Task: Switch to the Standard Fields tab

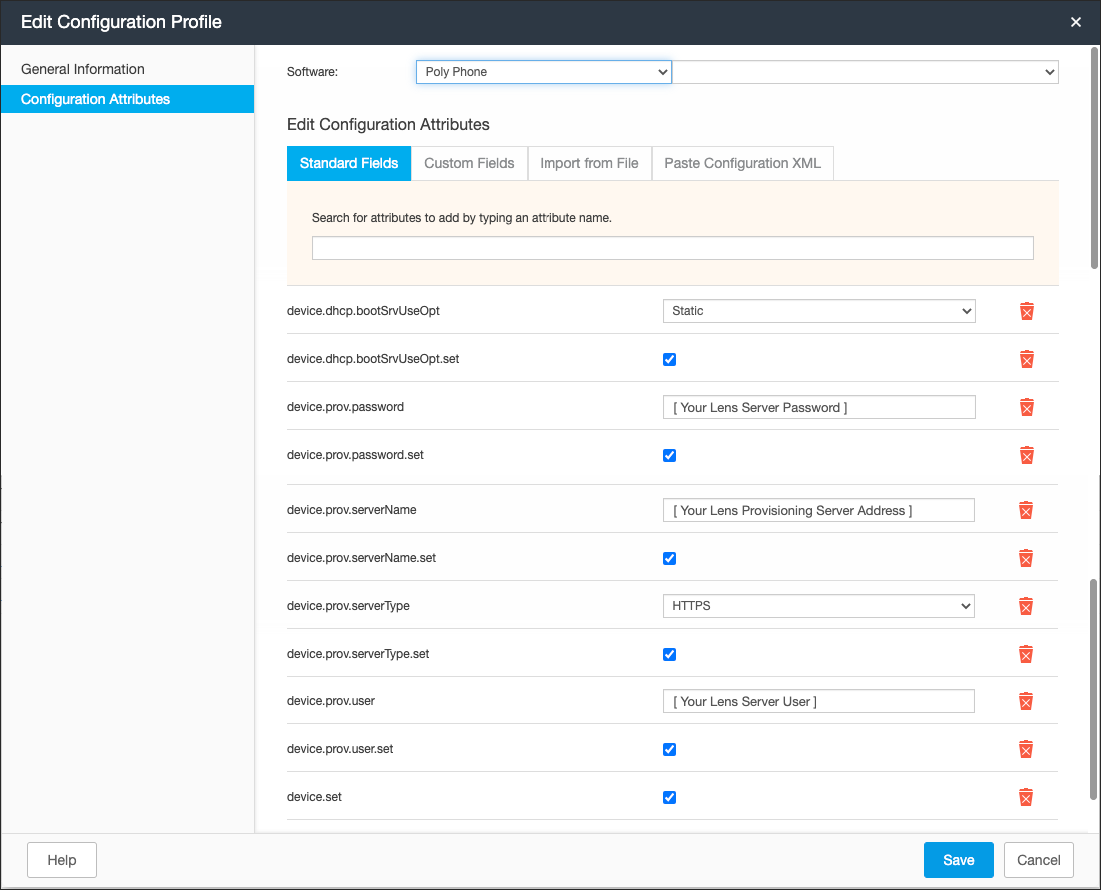Action: pyautogui.click(x=349, y=164)
